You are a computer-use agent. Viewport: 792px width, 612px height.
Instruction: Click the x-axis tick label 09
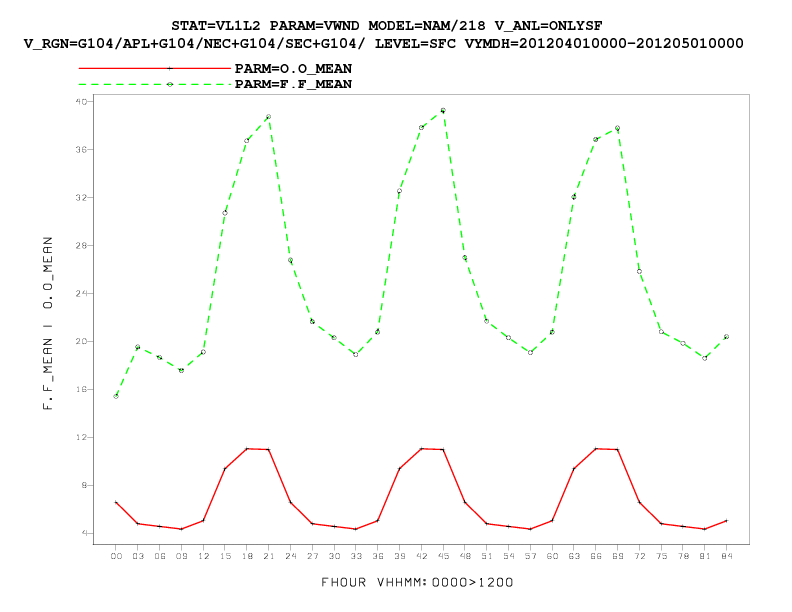click(x=181, y=556)
